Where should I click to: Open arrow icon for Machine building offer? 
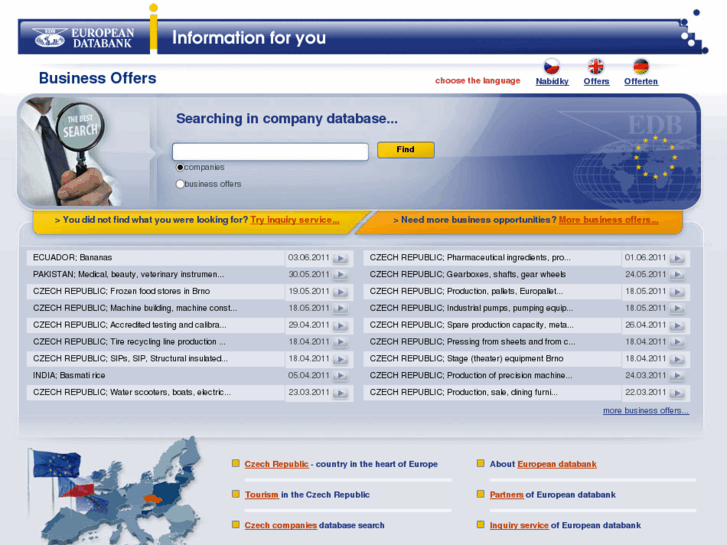click(341, 309)
